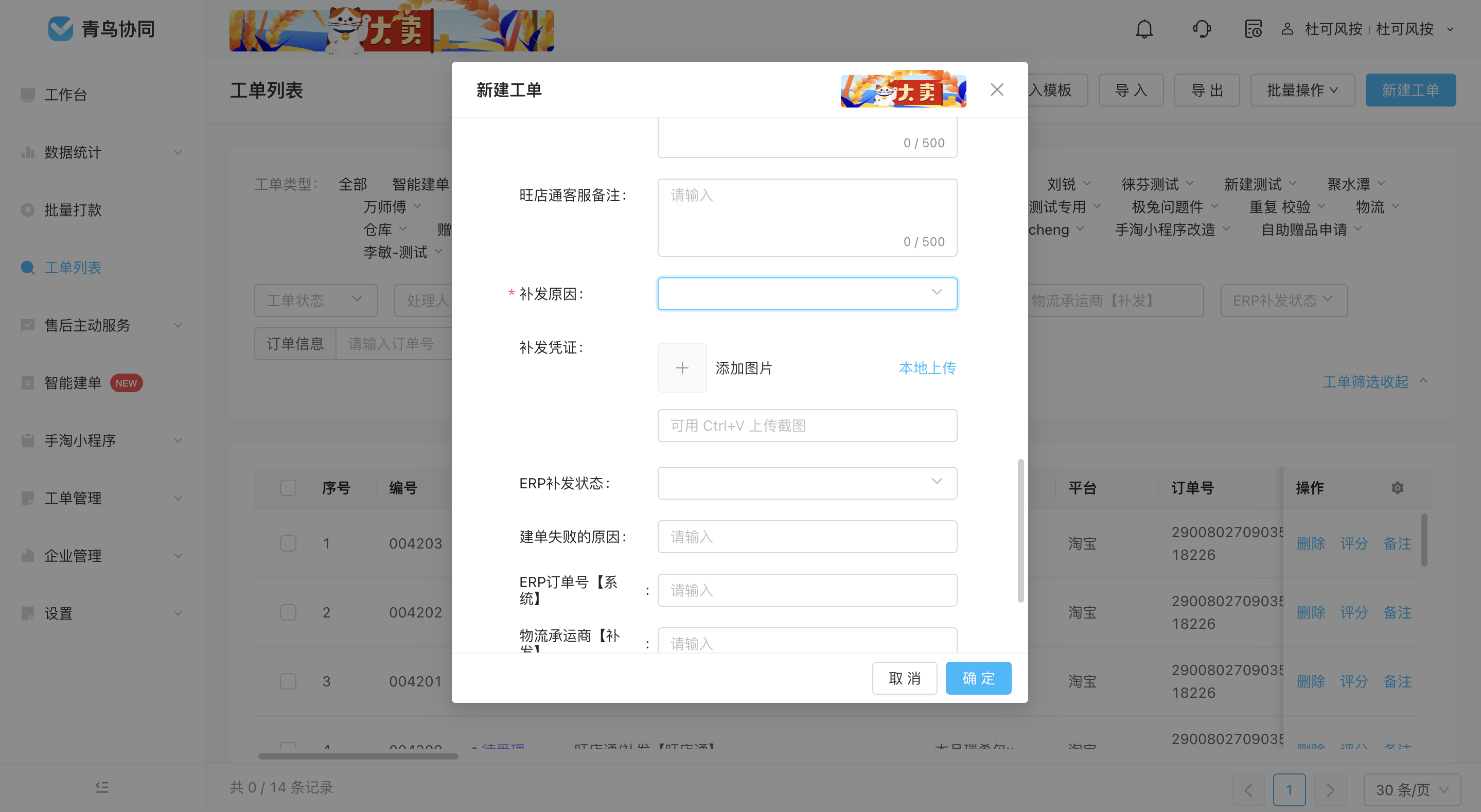
Task: Open the 30 条/页 page size dropdown
Action: (x=1412, y=789)
